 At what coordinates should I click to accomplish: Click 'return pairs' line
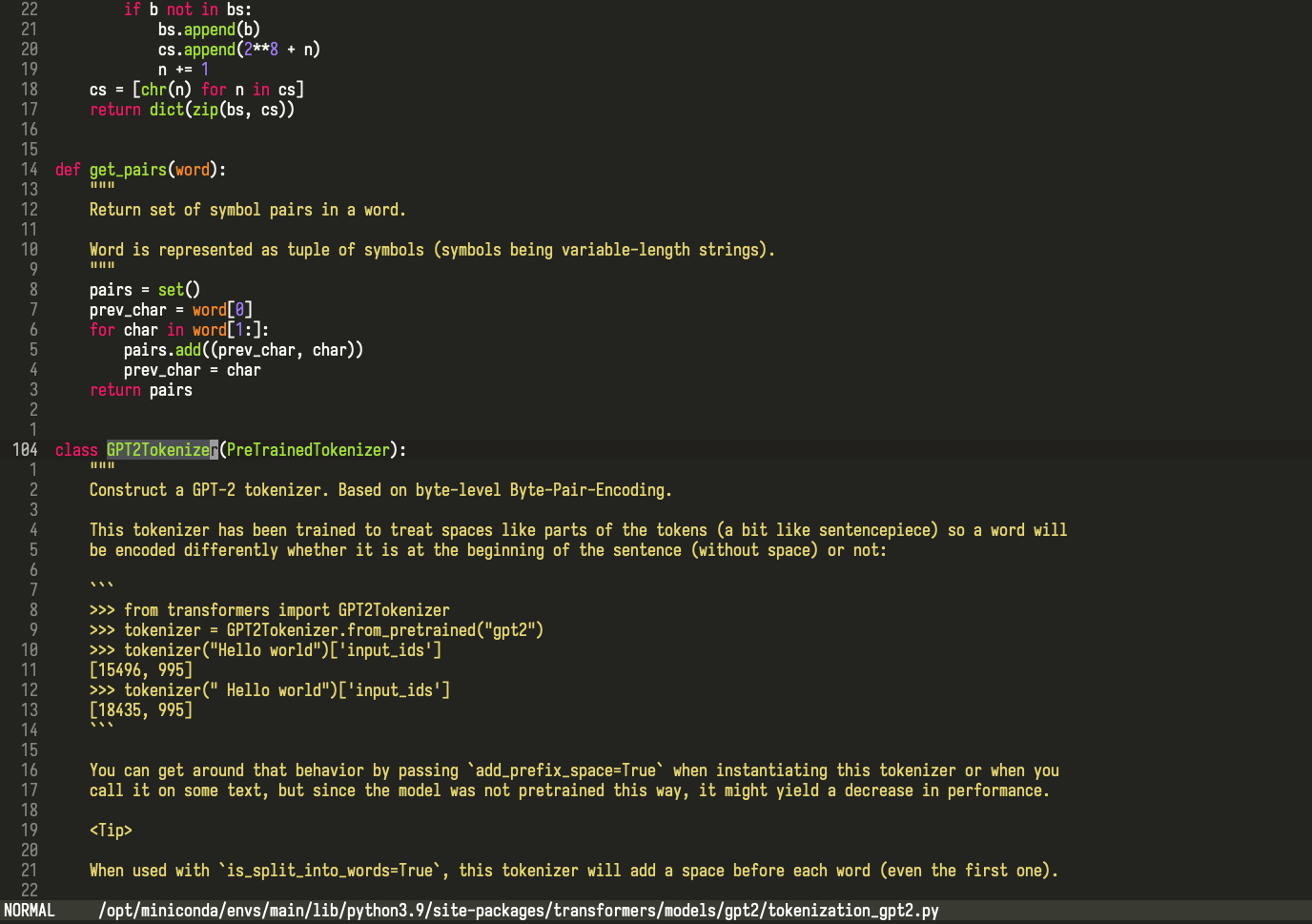(141, 390)
